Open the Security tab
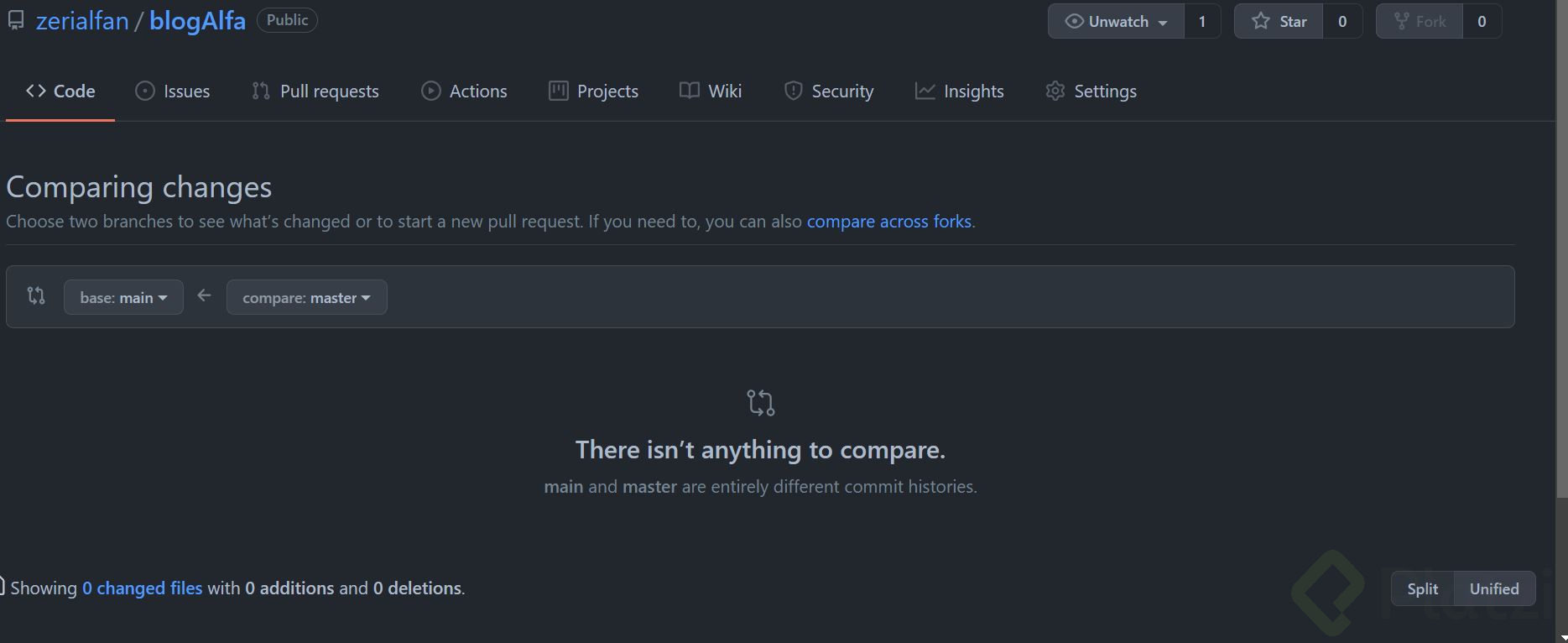This screenshot has width=1568, height=643. (x=829, y=91)
